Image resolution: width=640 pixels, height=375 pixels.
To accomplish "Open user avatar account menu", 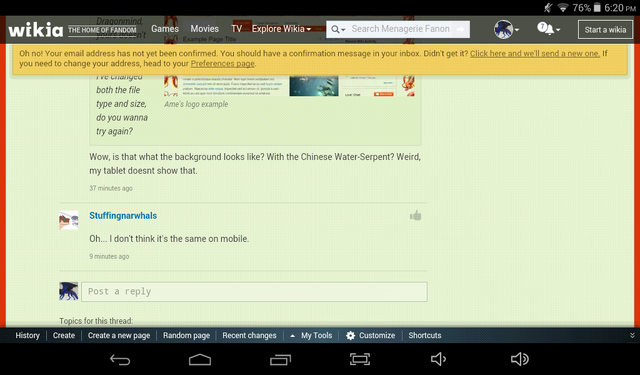I will coord(506,29).
